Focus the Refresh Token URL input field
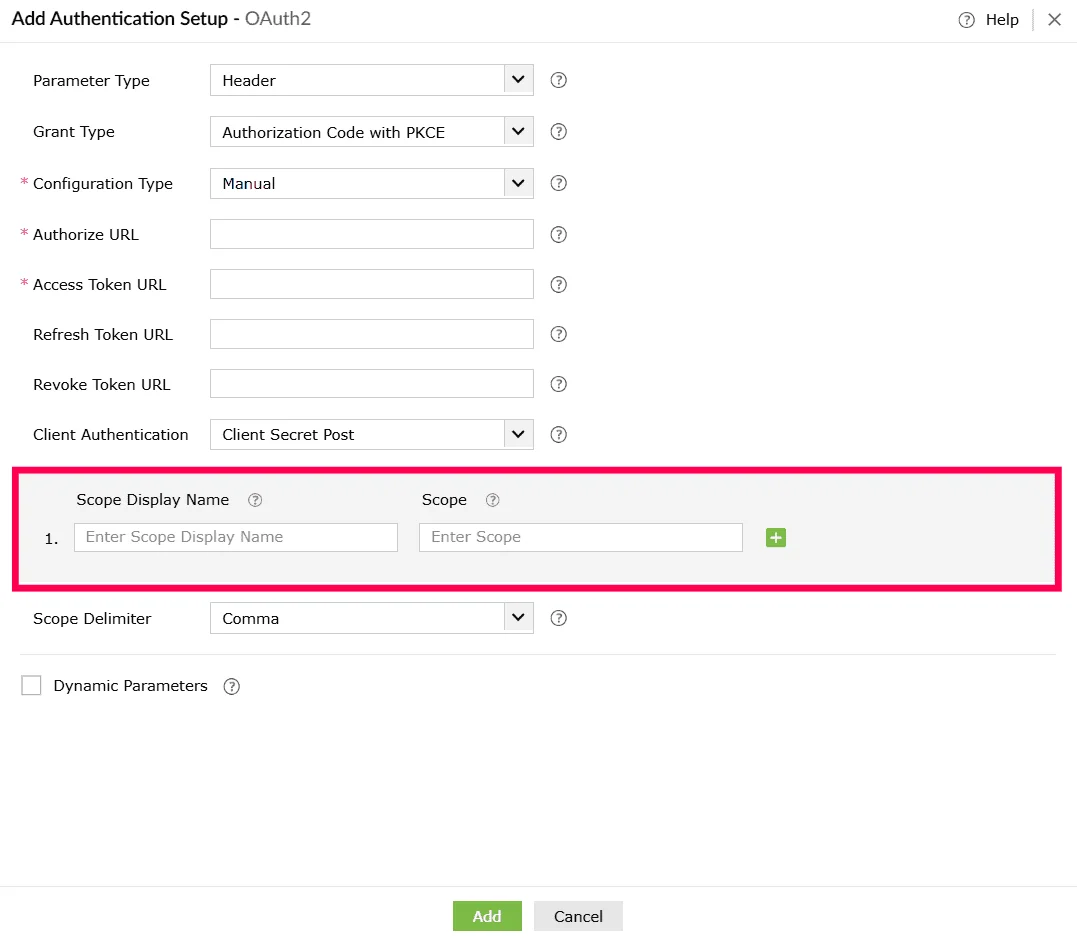Image resolution: width=1077 pixels, height=942 pixels. pos(372,334)
